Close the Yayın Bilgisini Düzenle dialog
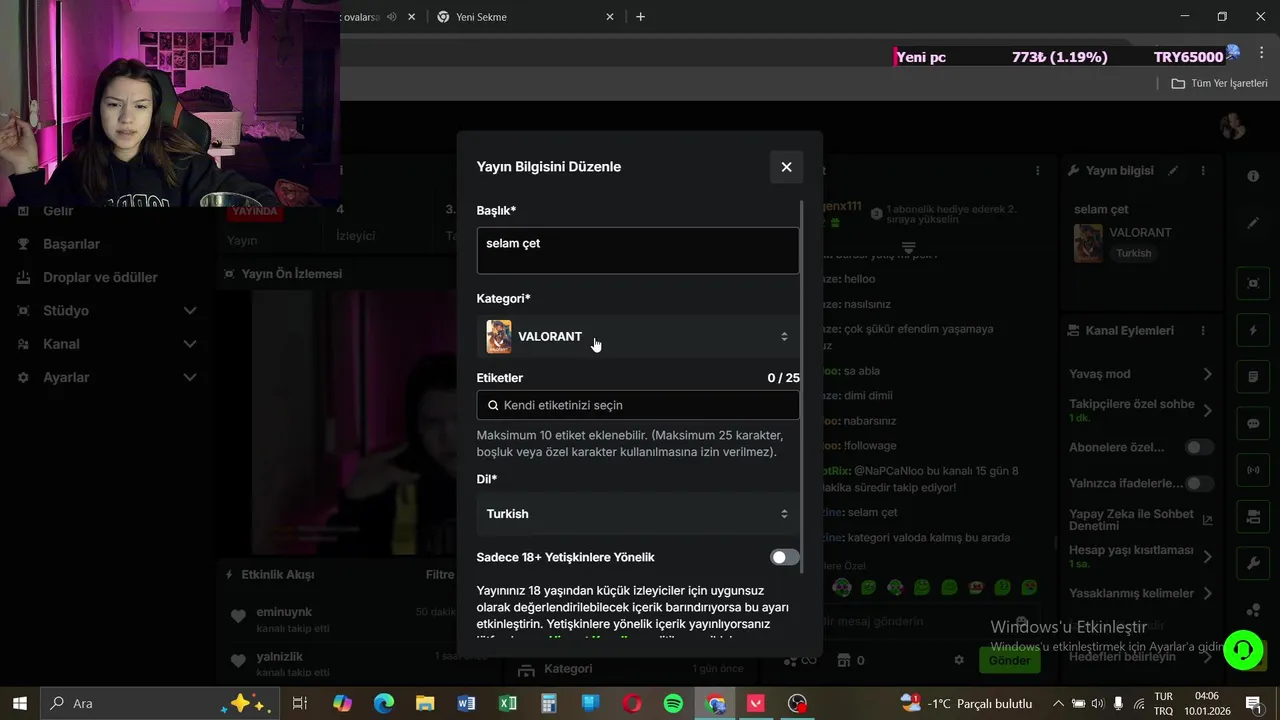 786,167
